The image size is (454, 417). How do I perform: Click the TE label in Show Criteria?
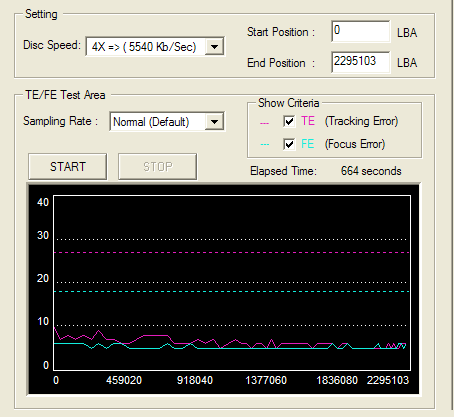point(308,121)
